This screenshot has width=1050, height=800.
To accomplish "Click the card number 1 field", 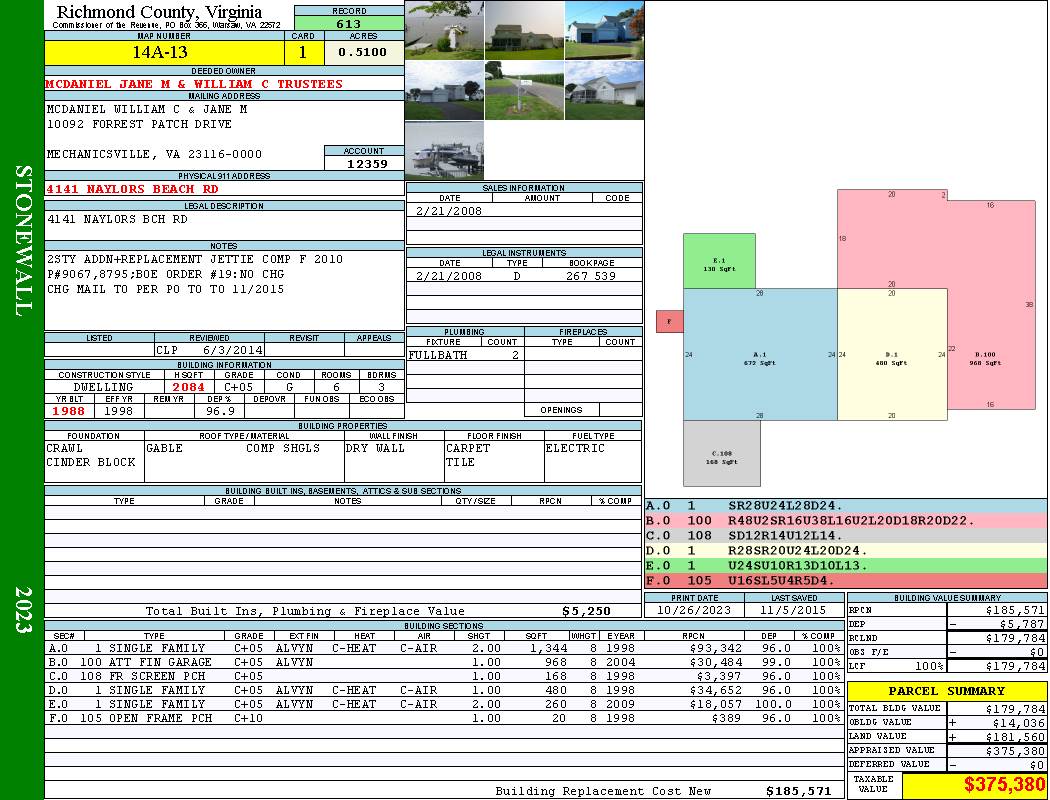I will click(303, 52).
